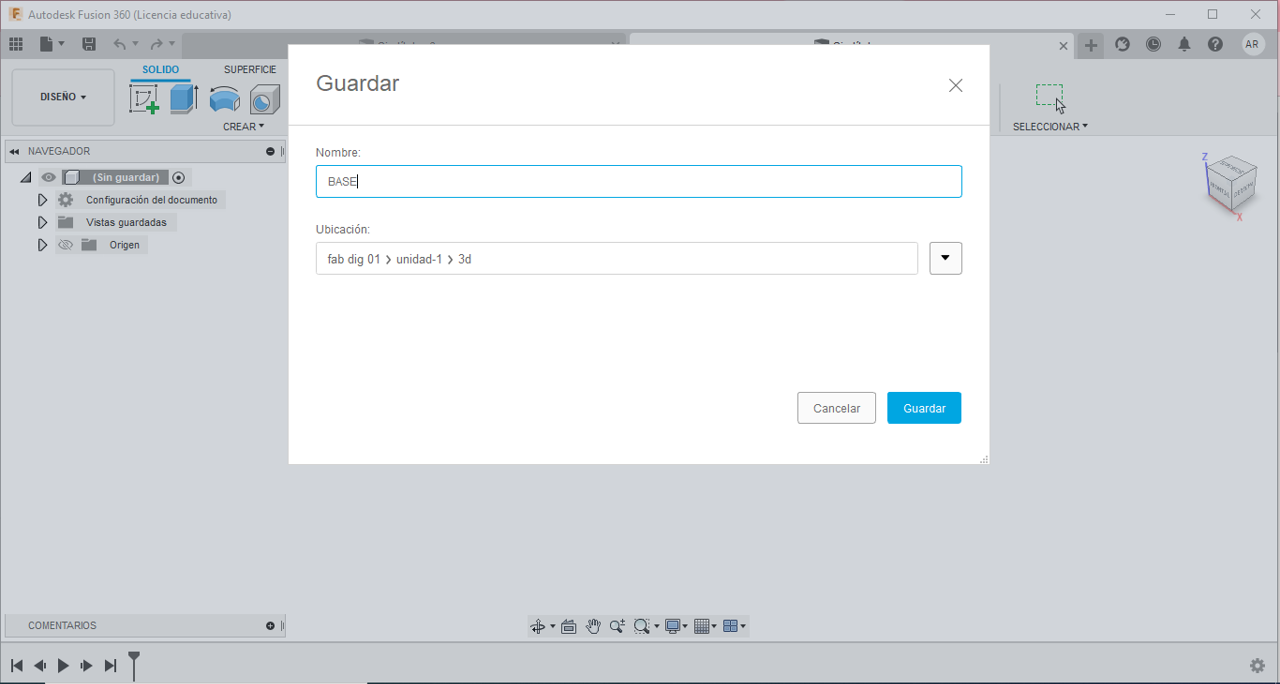Jump to timeline beginning
The width and height of the screenshot is (1280, 684).
coord(16,665)
